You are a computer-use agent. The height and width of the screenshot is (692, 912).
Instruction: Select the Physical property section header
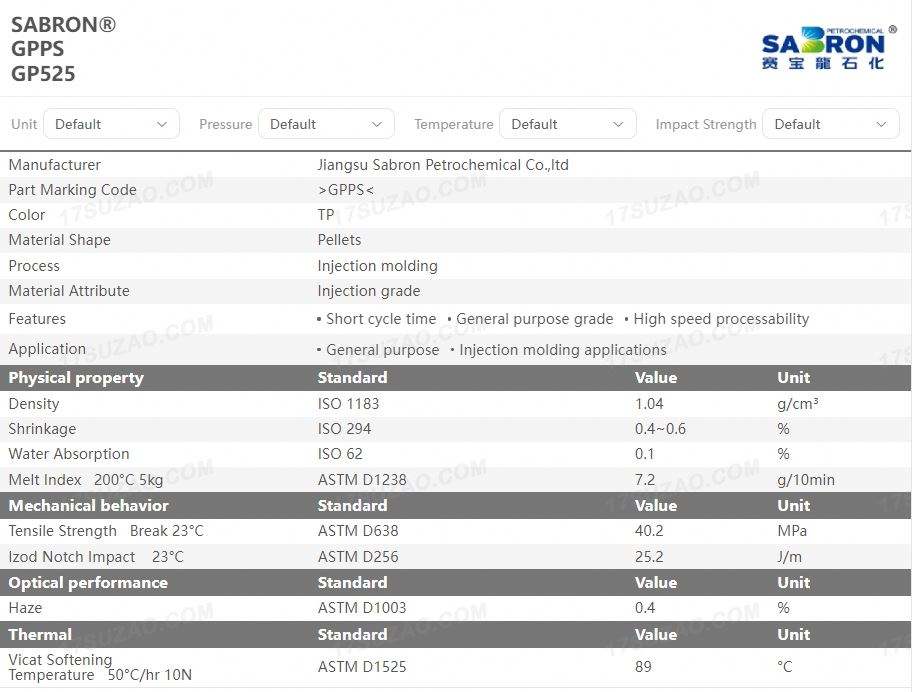[x=76, y=378]
